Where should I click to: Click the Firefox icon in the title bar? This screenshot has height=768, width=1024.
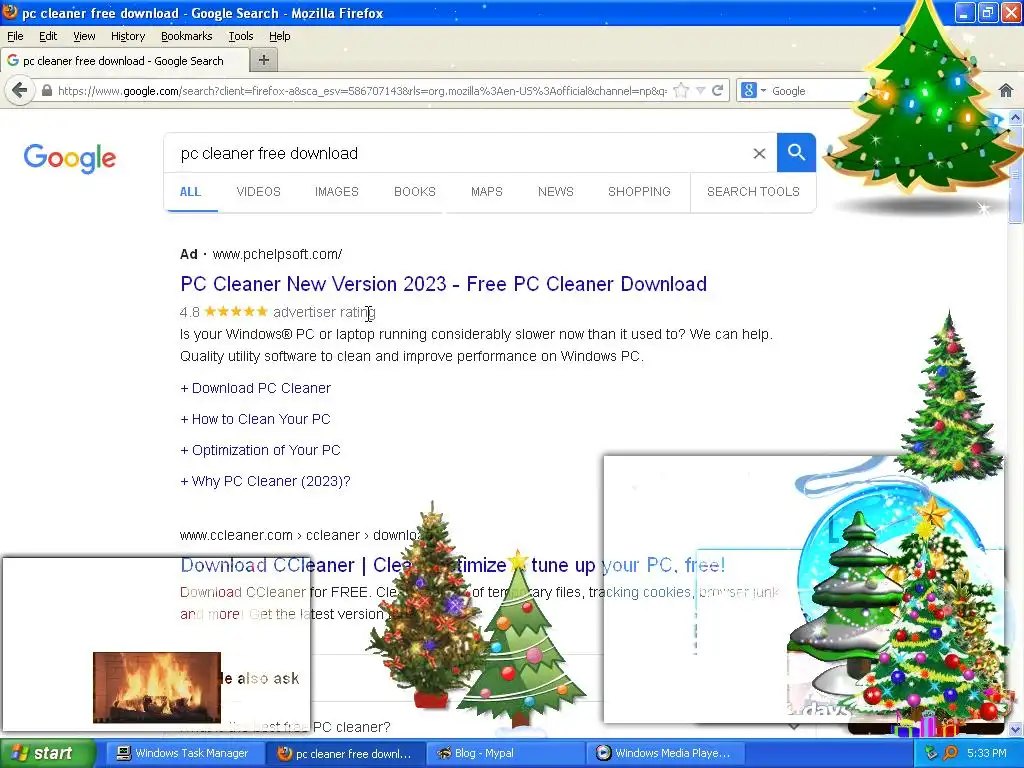[x=10, y=12]
